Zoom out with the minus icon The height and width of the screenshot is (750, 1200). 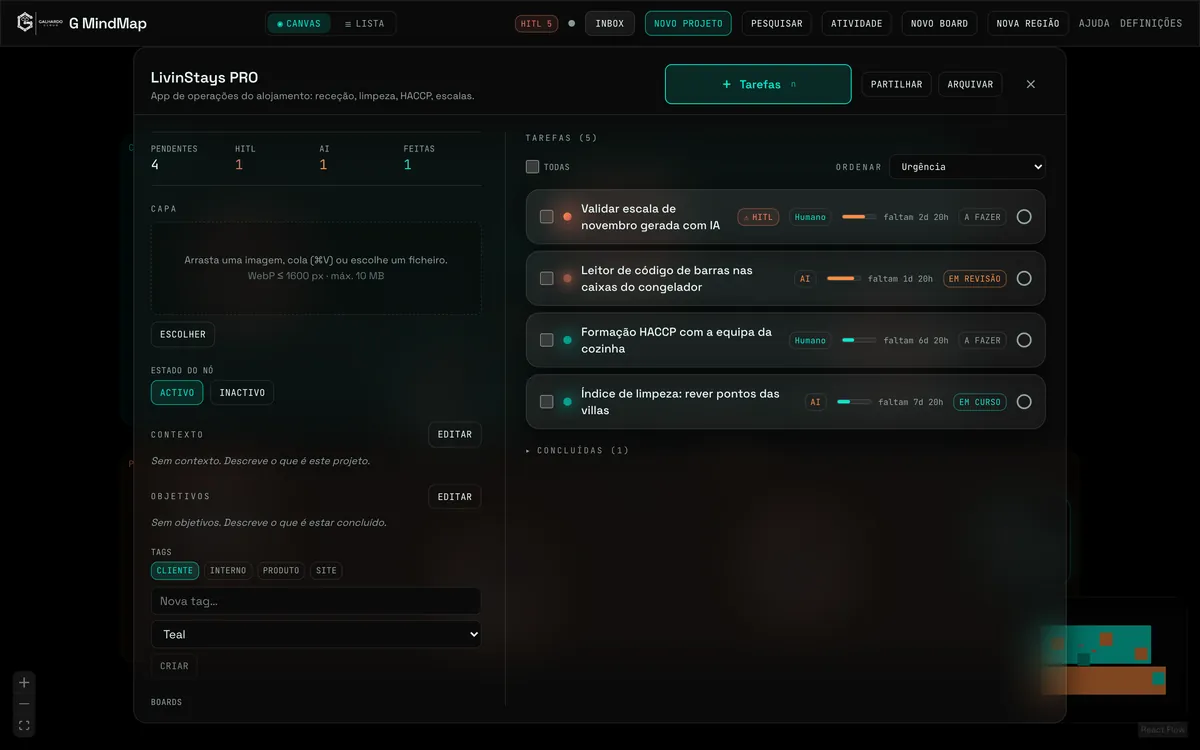click(24, 704)
